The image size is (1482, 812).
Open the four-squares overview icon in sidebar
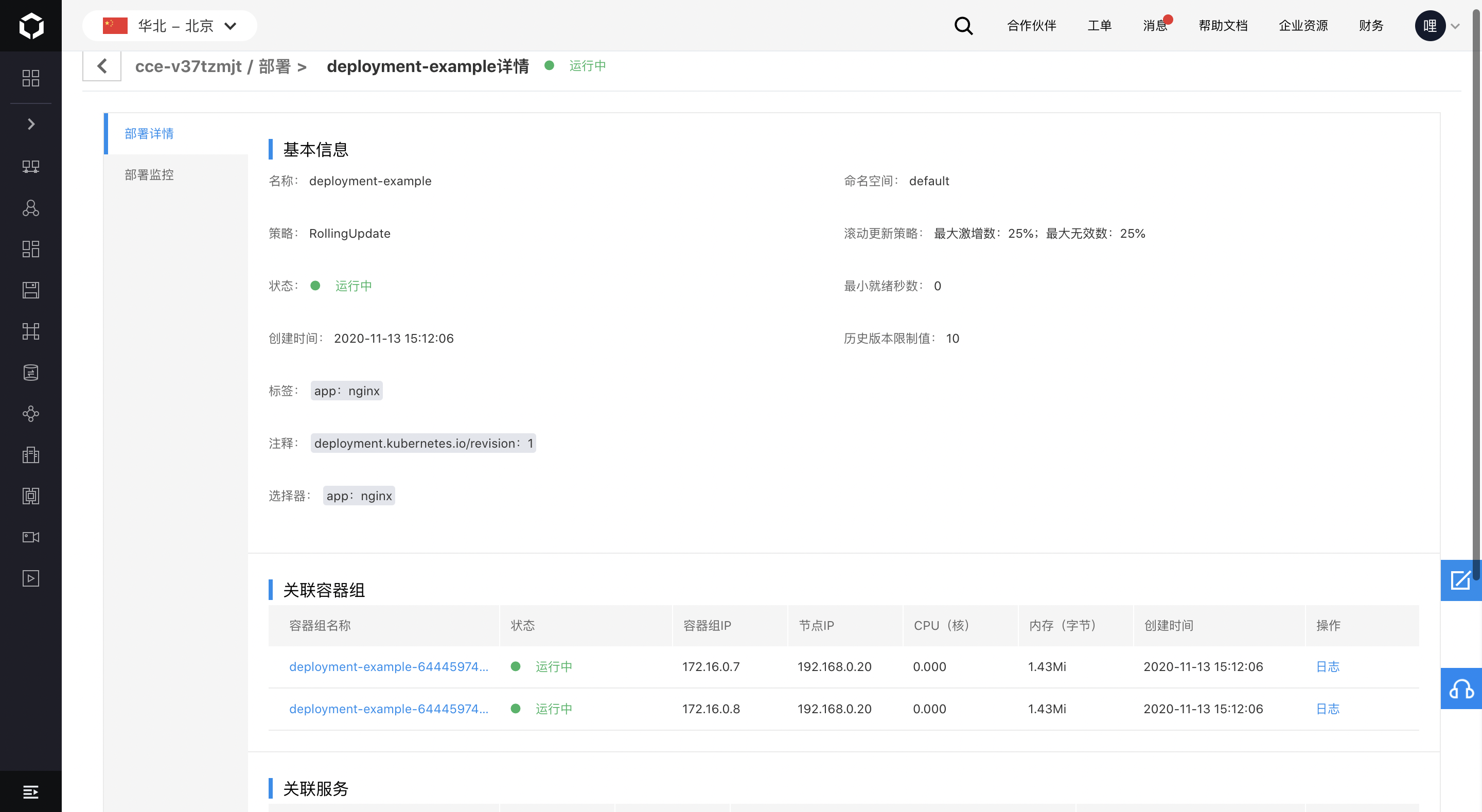(30, 78)
